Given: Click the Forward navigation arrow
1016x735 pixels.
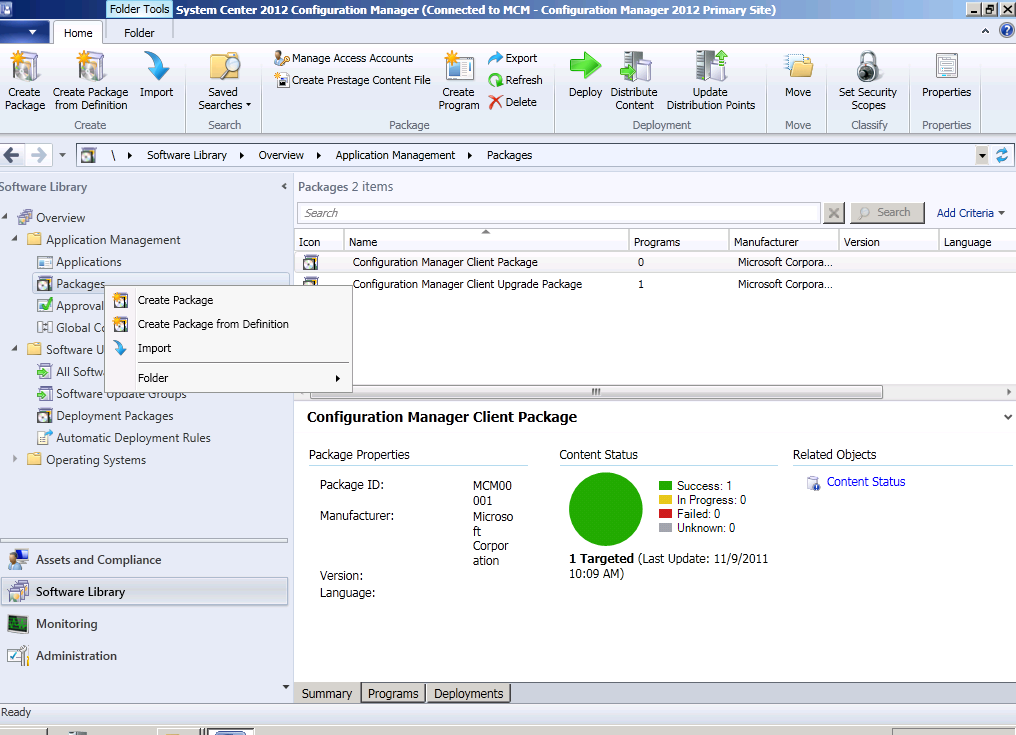Looking at the screenshot, I should click(39, 155).
